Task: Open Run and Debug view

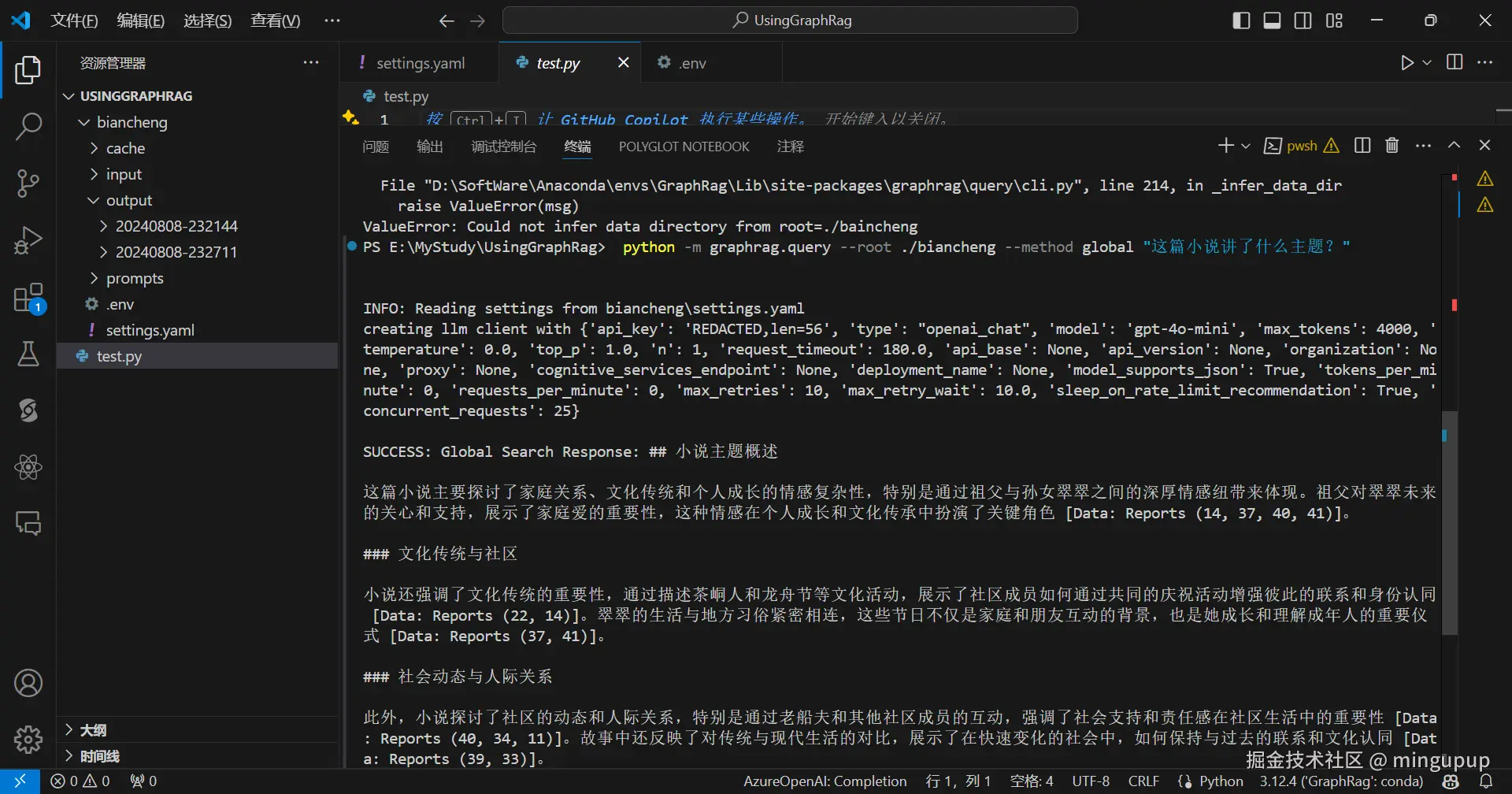Action: [x=28, y=240]
